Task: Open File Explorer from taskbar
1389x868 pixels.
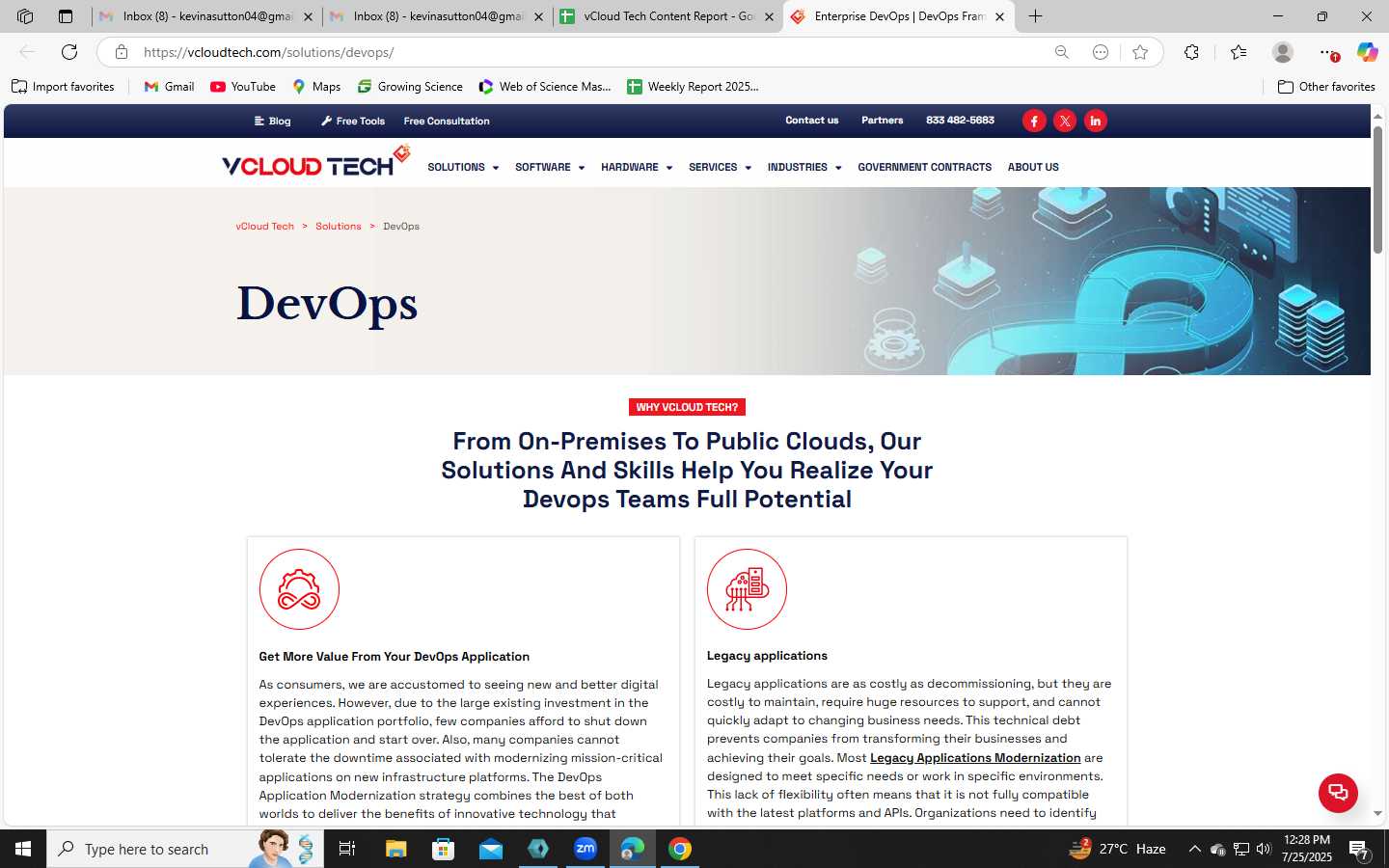Action: (395, 849)
